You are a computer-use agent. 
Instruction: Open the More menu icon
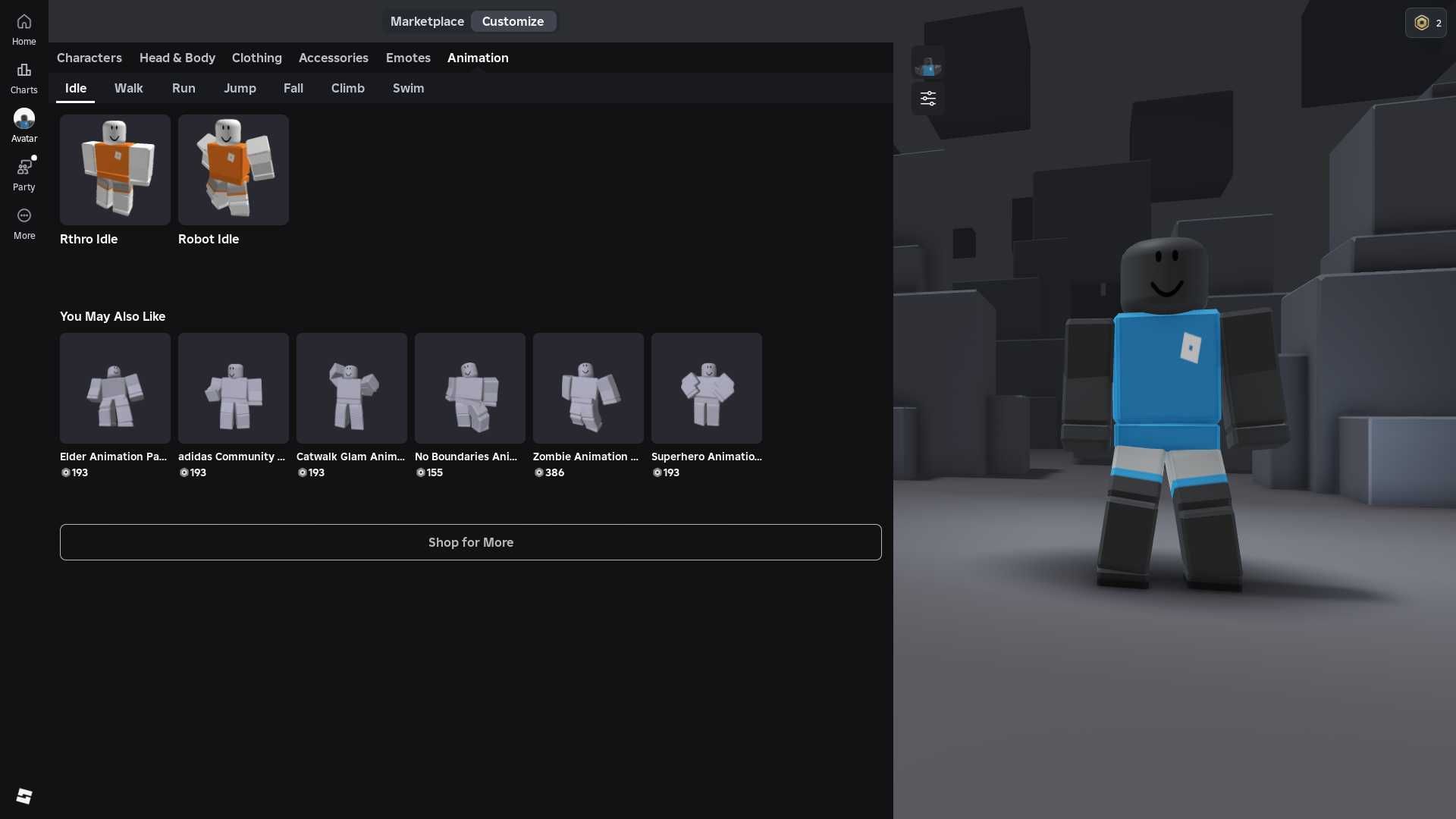point(24,215)
